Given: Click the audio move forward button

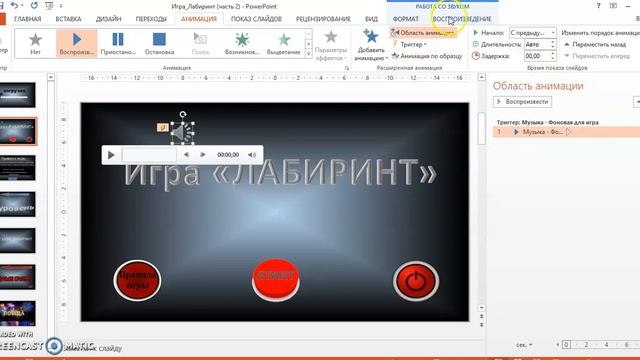Looking at the screenshot, I should [202, 155].
